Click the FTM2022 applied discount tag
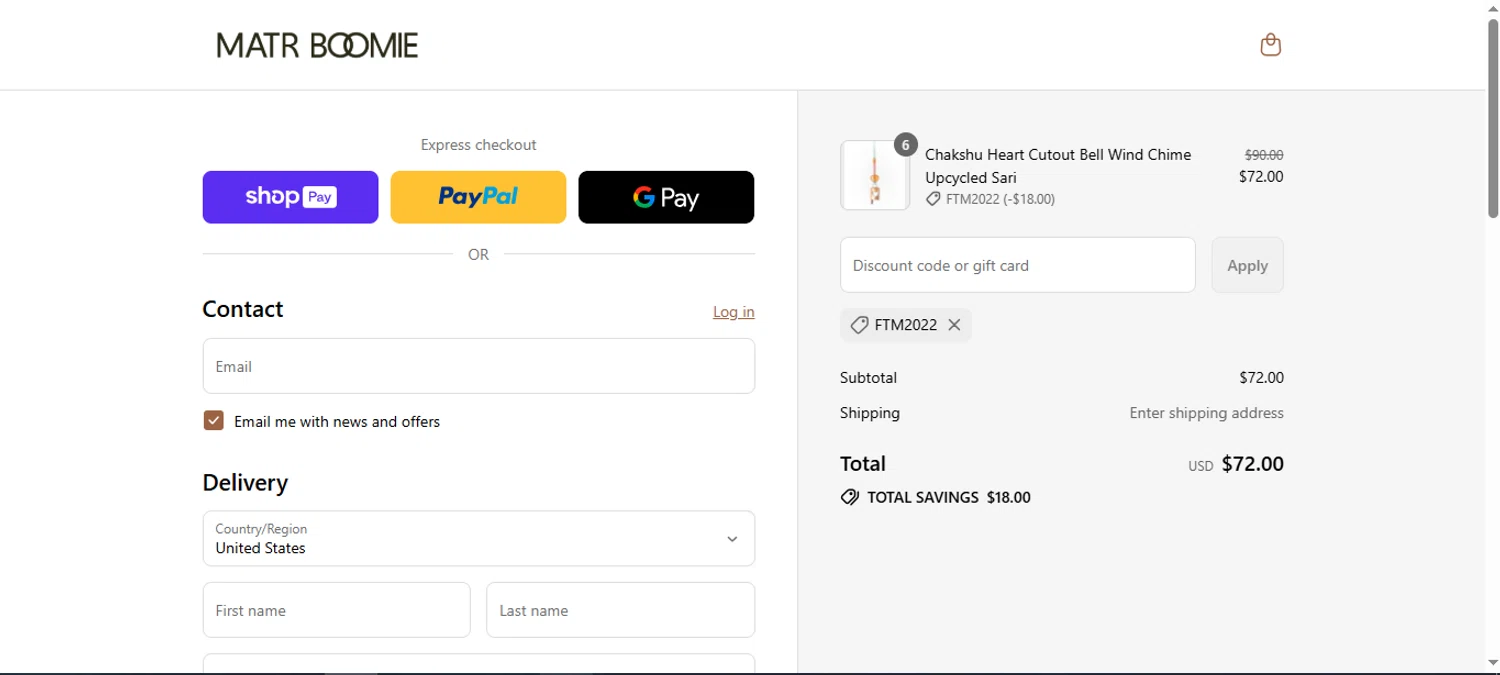Viewport: 1500px width, 675px height. point(906,325)
